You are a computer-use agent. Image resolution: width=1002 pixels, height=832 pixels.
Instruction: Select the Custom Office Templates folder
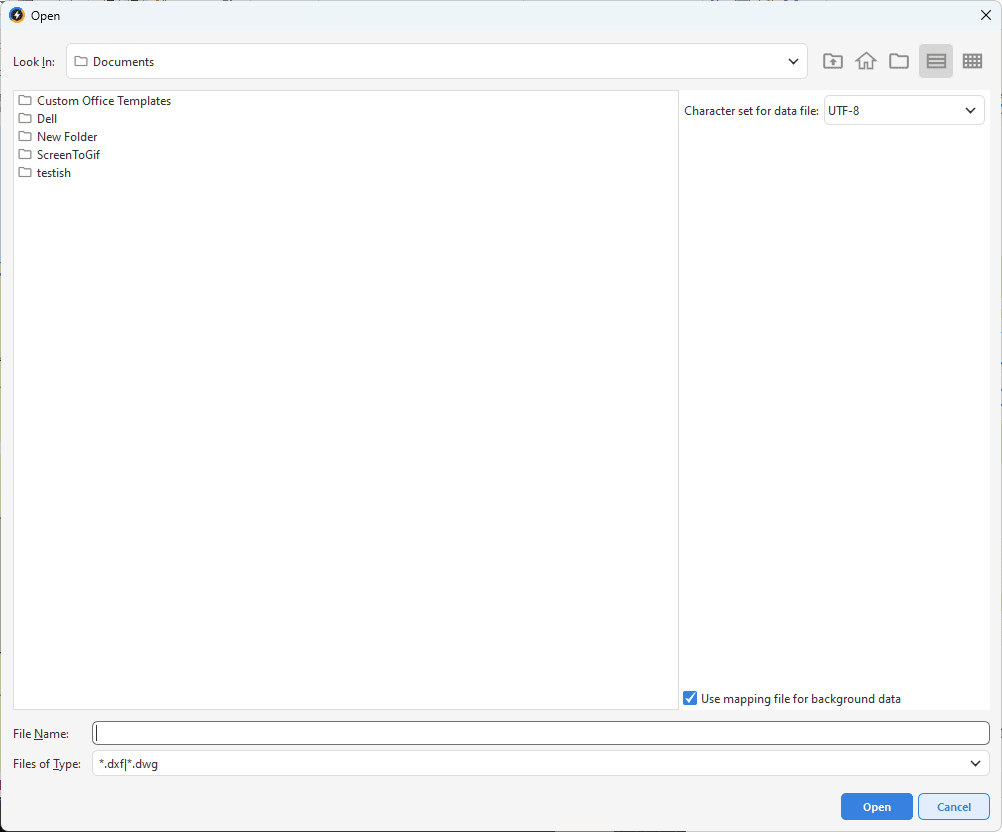pyautogui.click(x=103, y=101)
